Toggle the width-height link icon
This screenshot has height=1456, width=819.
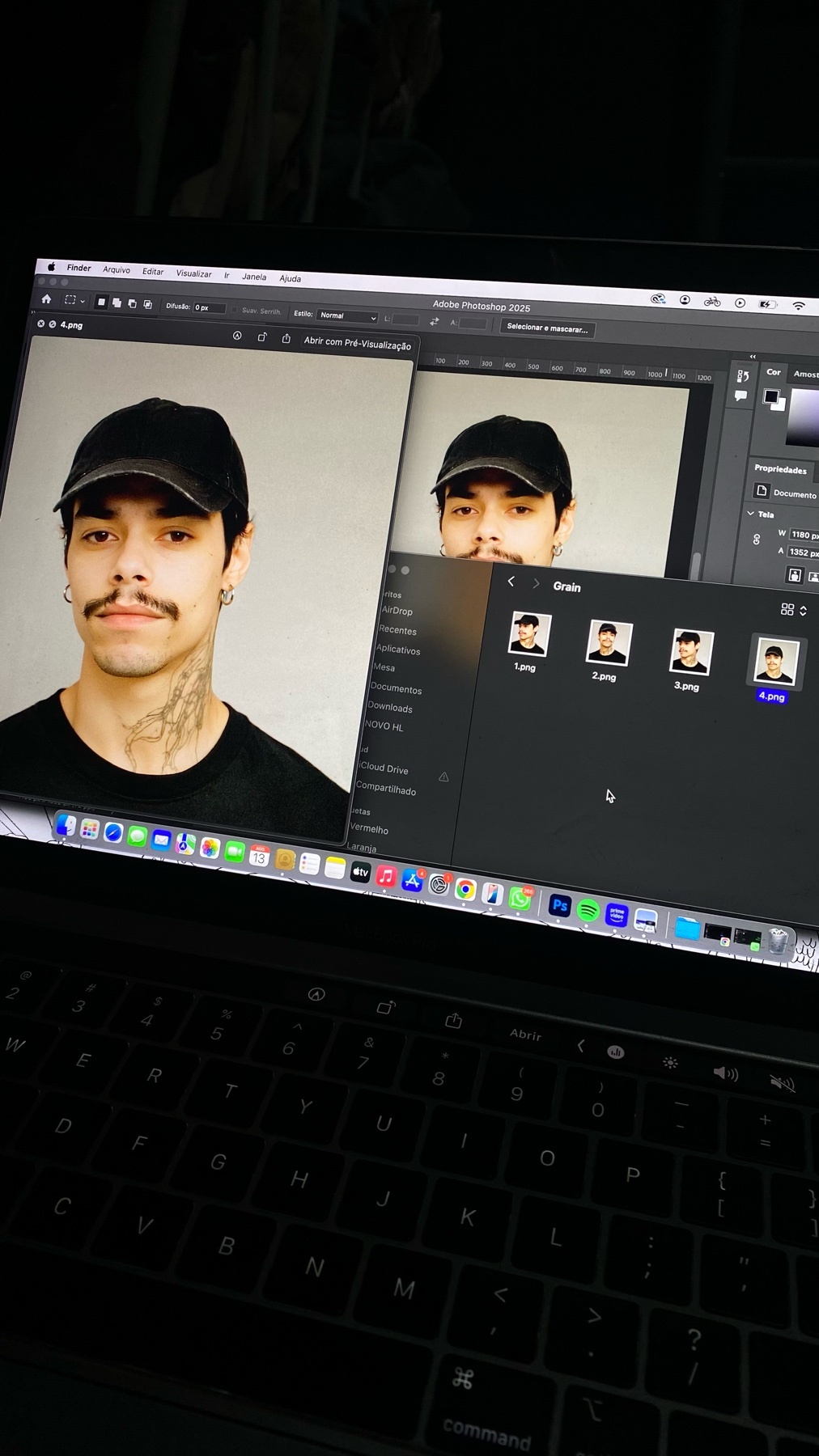click(757, 540)
